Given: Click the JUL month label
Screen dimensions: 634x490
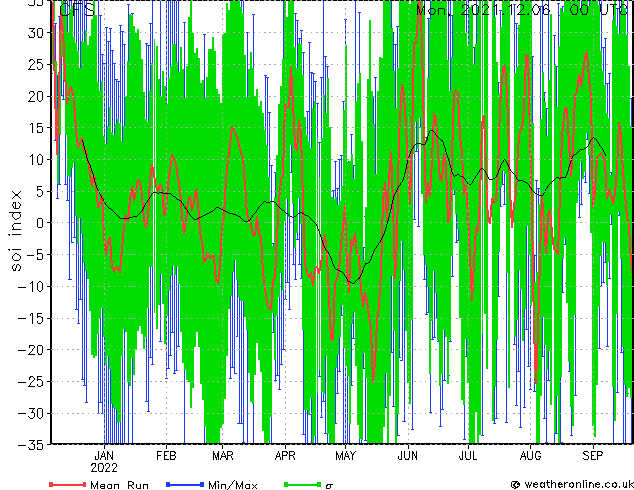Looking at the screenshot, I should point(468,456).
